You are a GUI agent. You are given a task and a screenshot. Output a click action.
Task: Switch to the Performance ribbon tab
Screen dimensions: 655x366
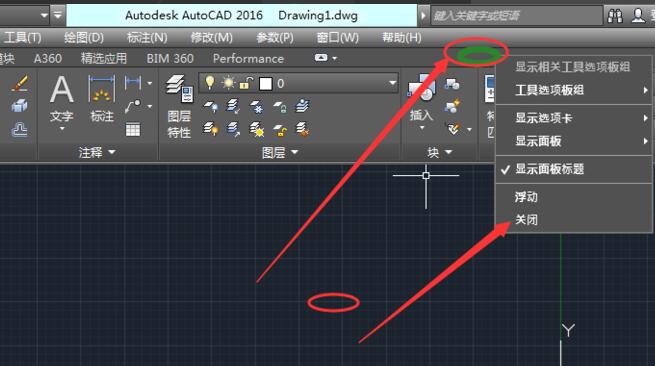coord(248,58)
